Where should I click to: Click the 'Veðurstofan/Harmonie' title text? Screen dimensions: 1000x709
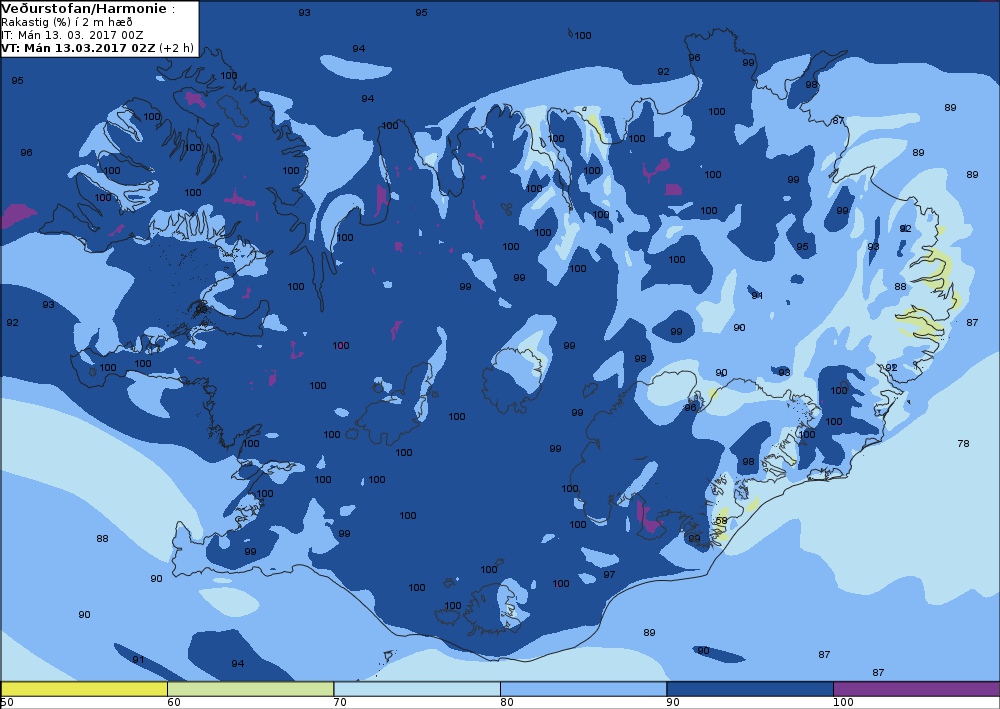point(85,9)
